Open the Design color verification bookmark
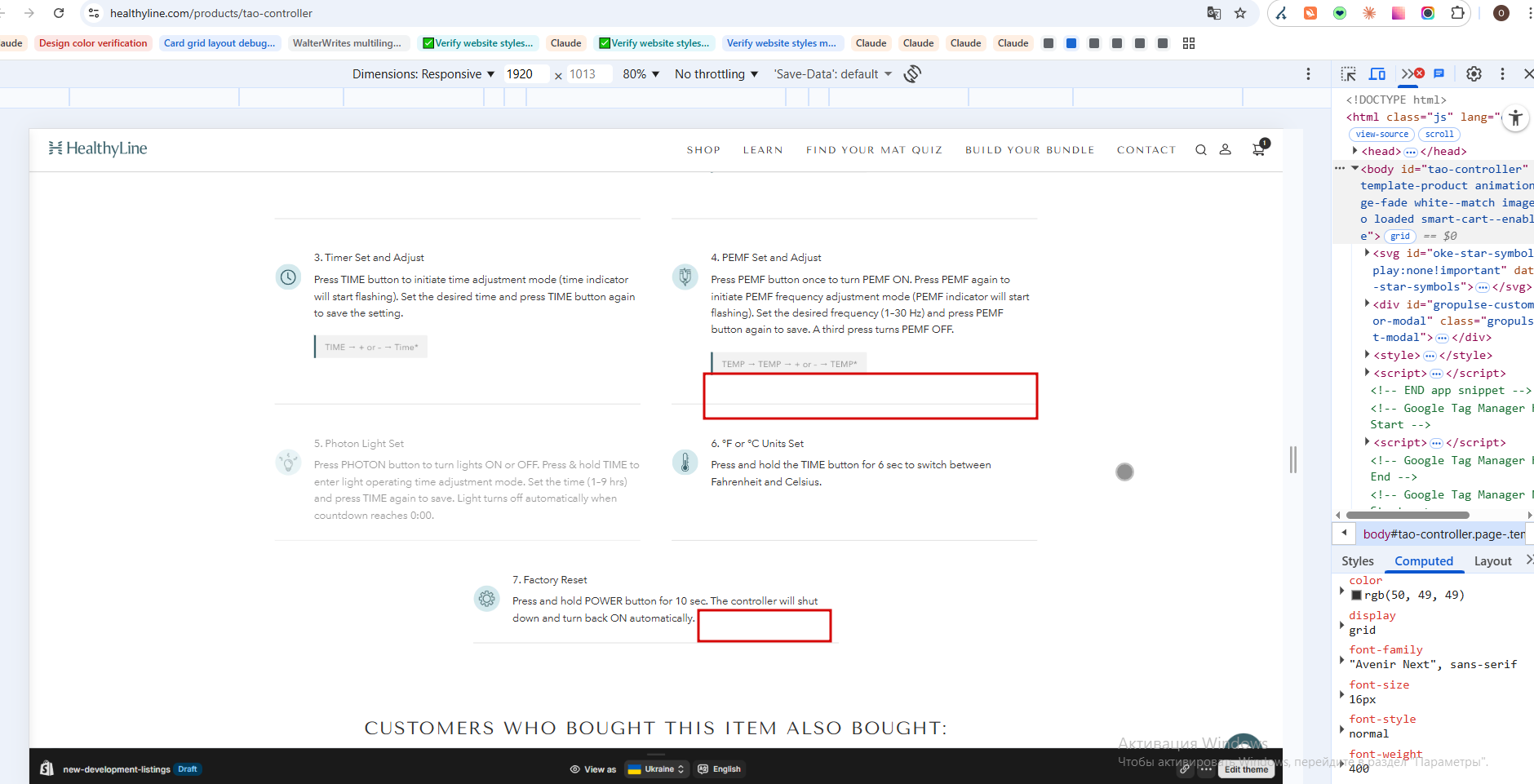 point(93,43)
